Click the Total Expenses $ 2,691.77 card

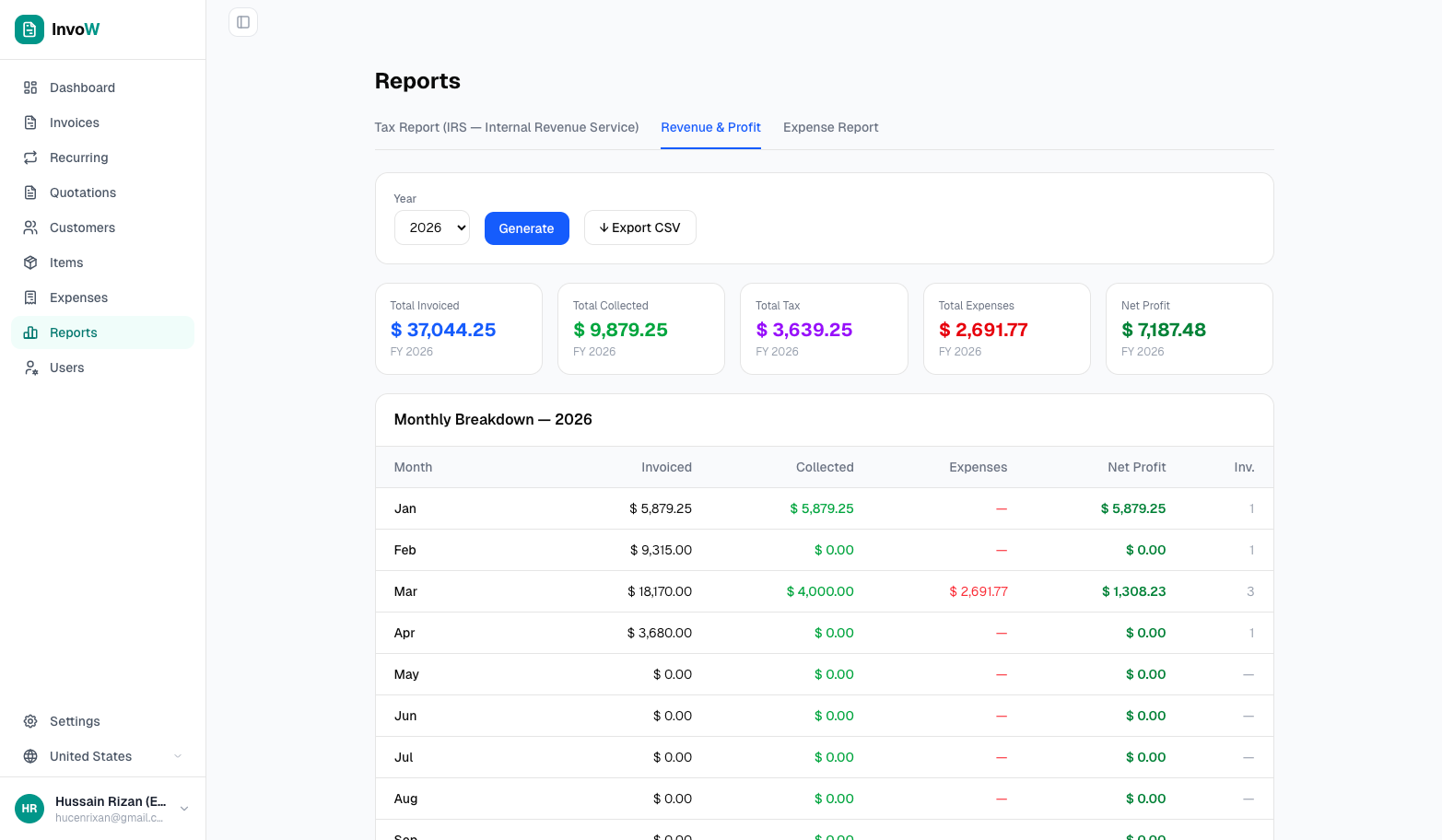pos(1007,329)
